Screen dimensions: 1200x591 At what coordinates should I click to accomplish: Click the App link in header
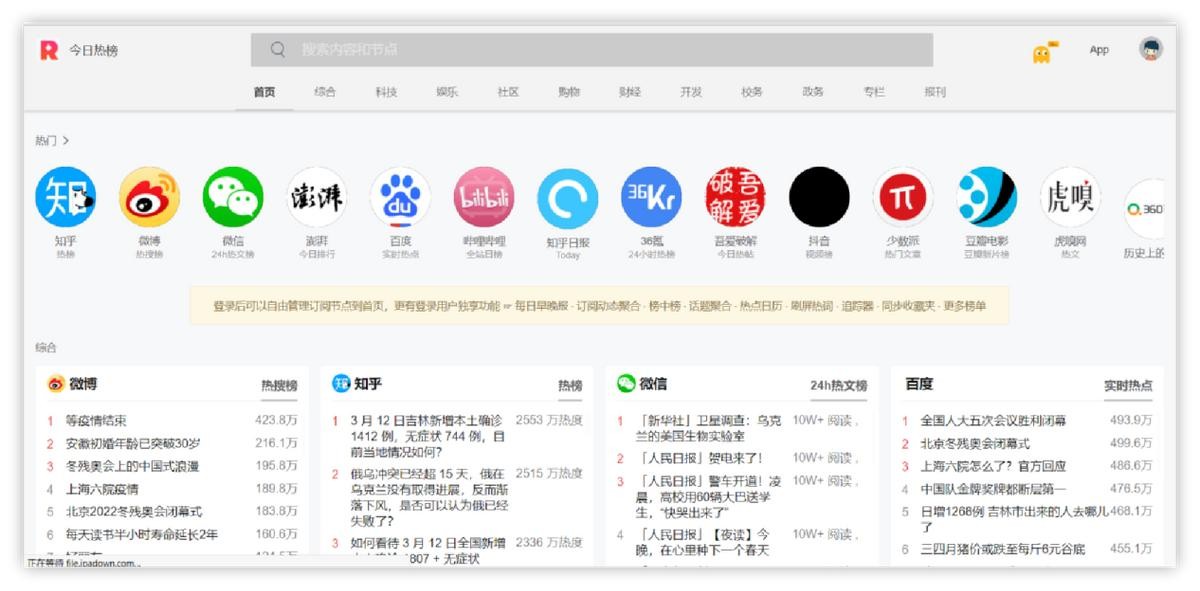click(x=1099, y=50)
